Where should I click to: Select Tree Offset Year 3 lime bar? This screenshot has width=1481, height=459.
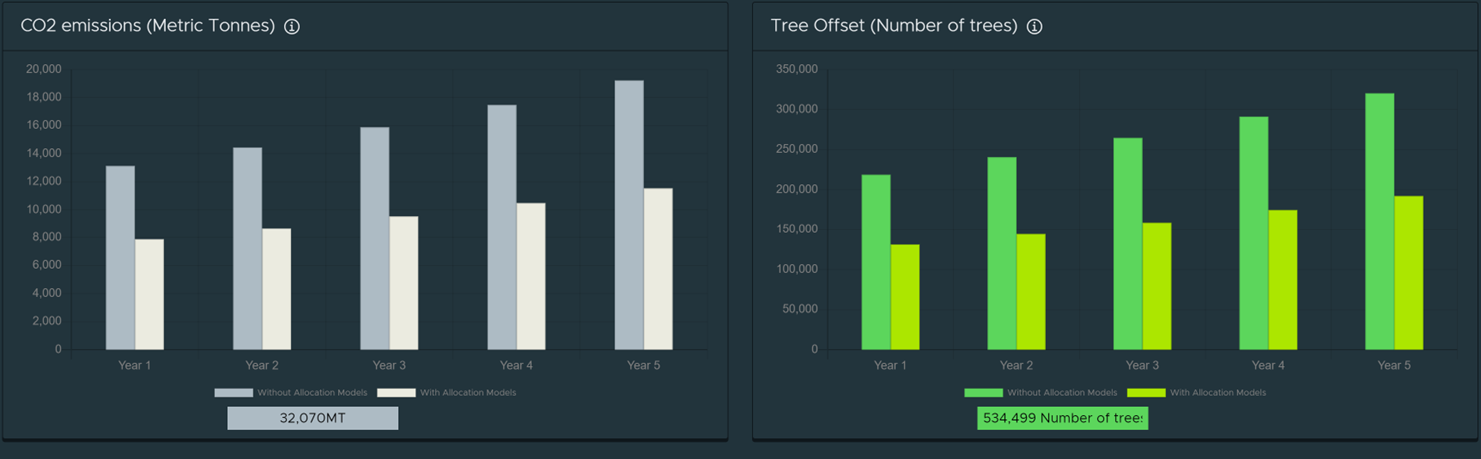point(1157,286)
